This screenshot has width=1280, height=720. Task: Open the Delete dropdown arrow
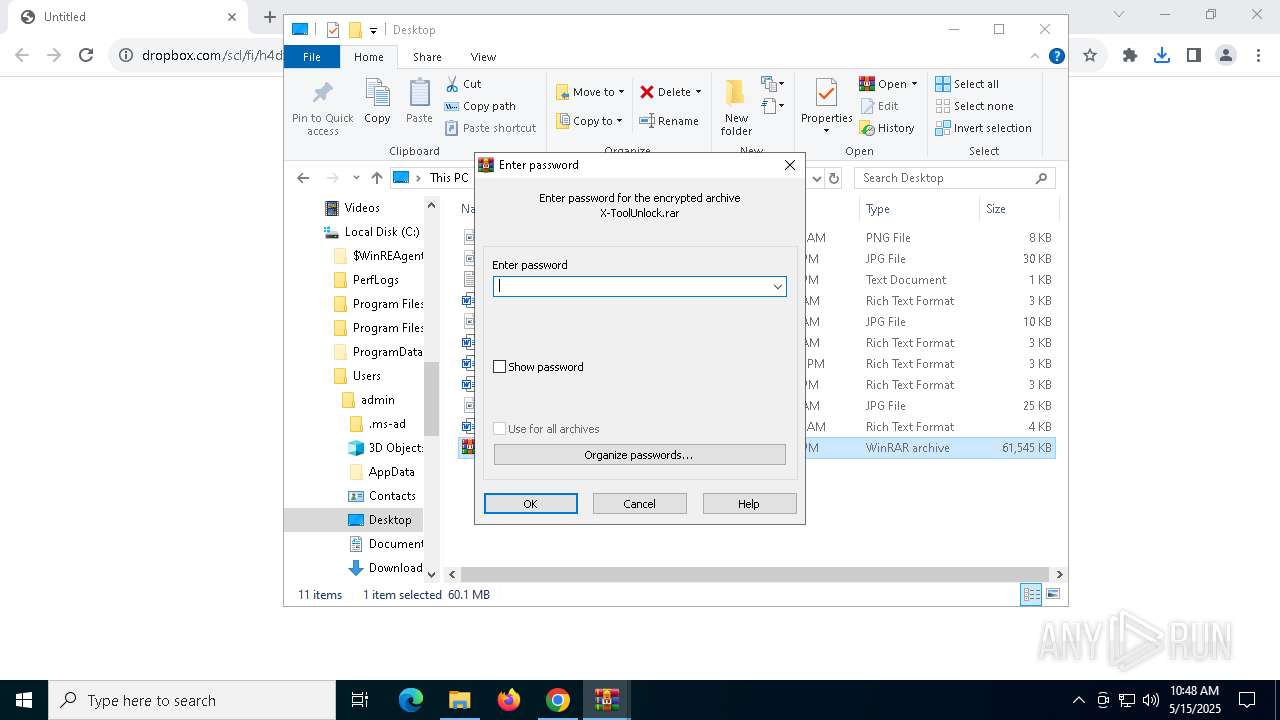pyautogui.click(x=698, y=92)
